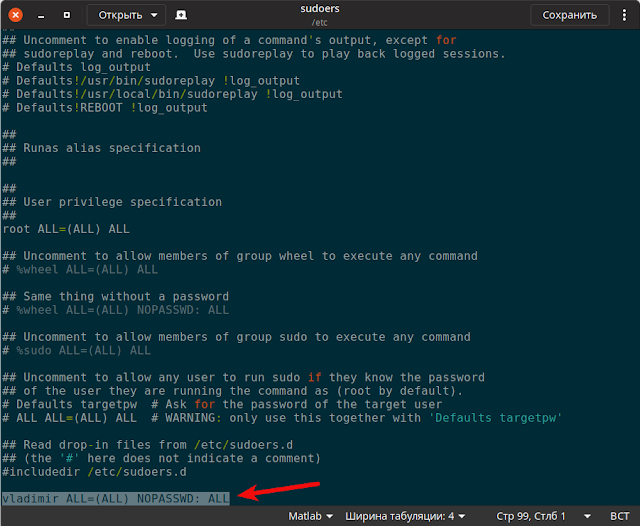Open the three-dot editor menu
Screen dimensions: 640x526
click(x=624, y=15)
